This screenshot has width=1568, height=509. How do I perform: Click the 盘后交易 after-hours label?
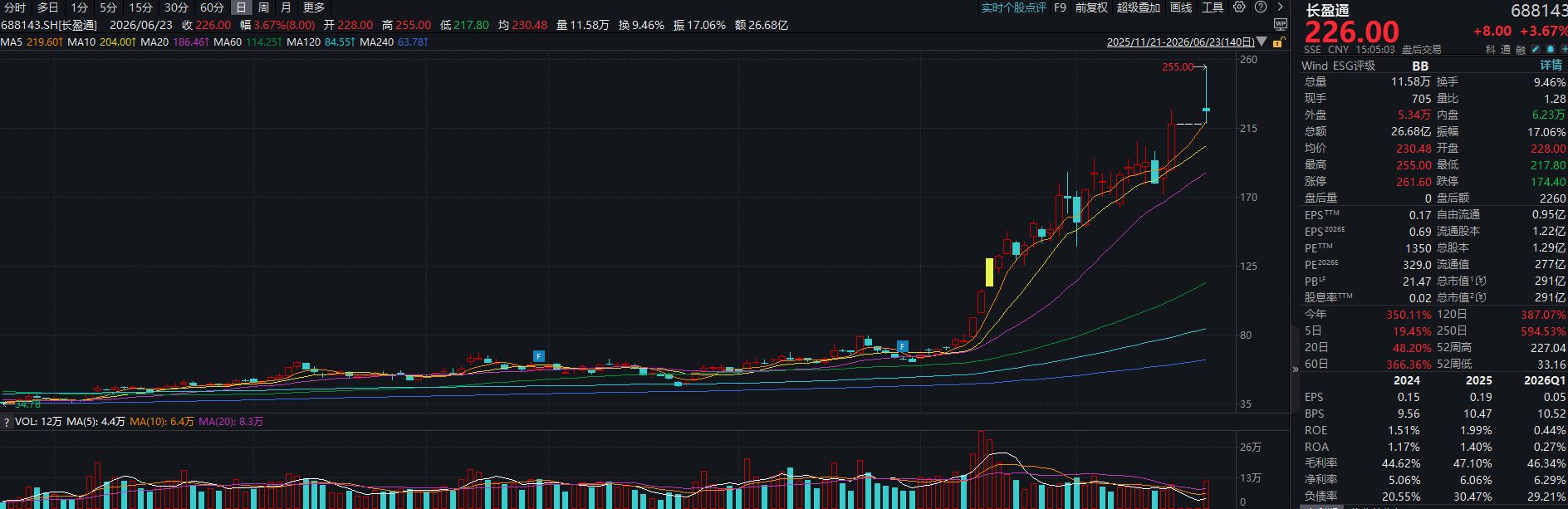coord(1421,50)
